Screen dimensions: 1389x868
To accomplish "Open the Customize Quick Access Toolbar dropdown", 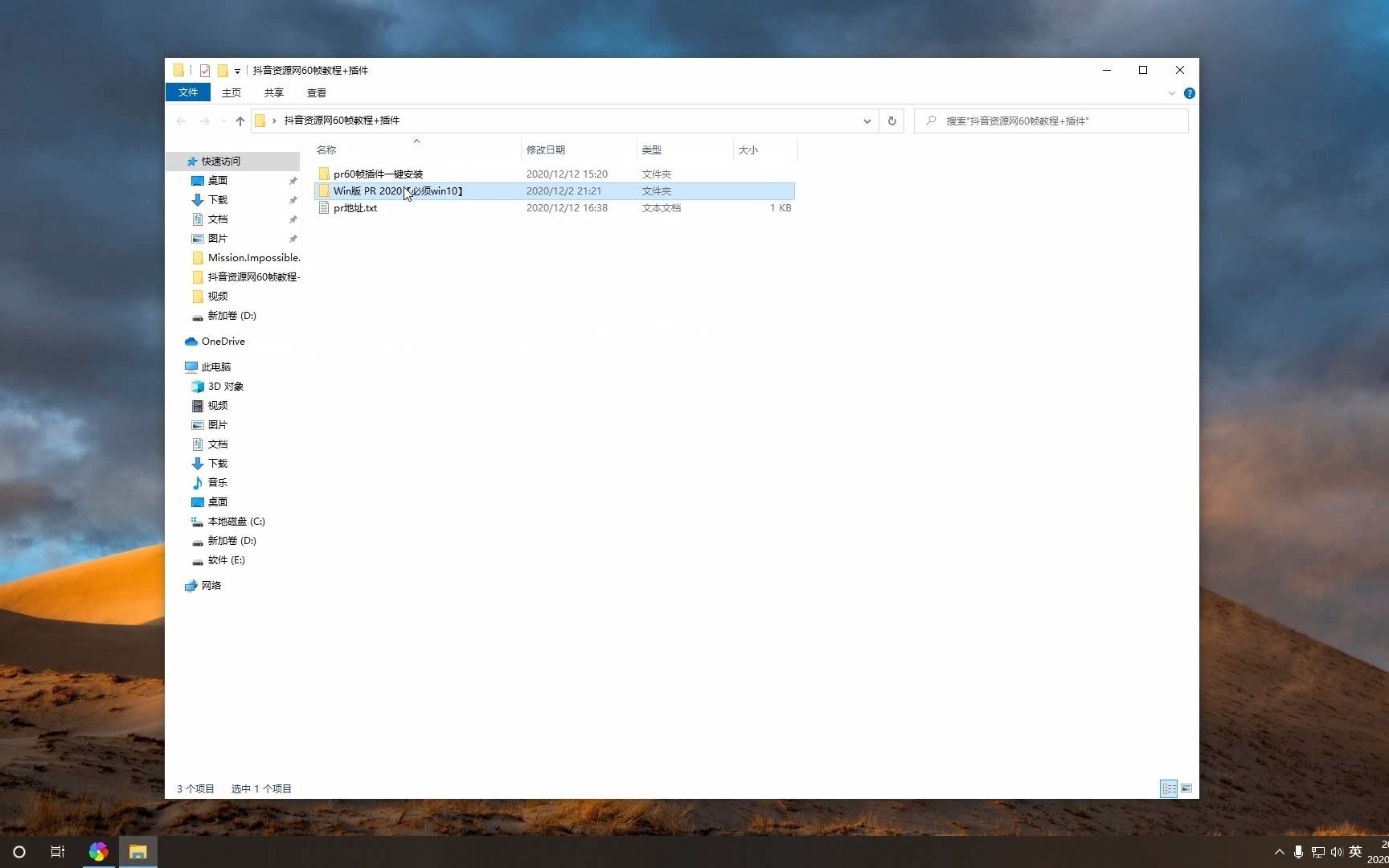I will pos(237,72).
